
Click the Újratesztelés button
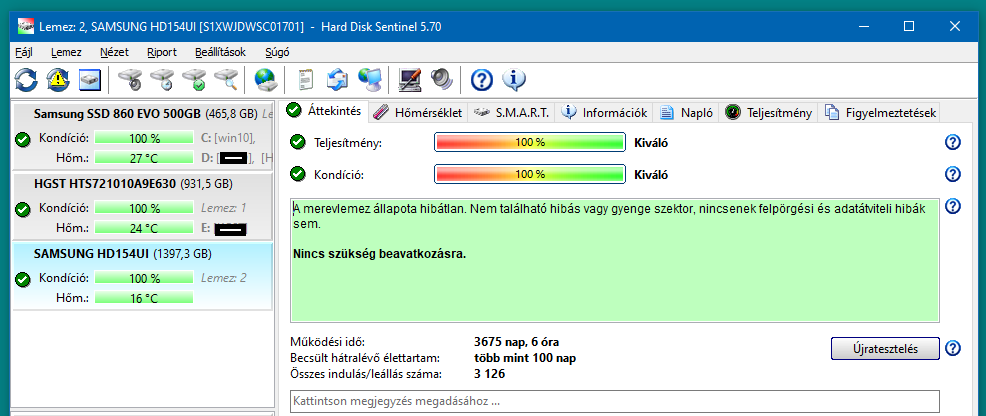point(885,348)
